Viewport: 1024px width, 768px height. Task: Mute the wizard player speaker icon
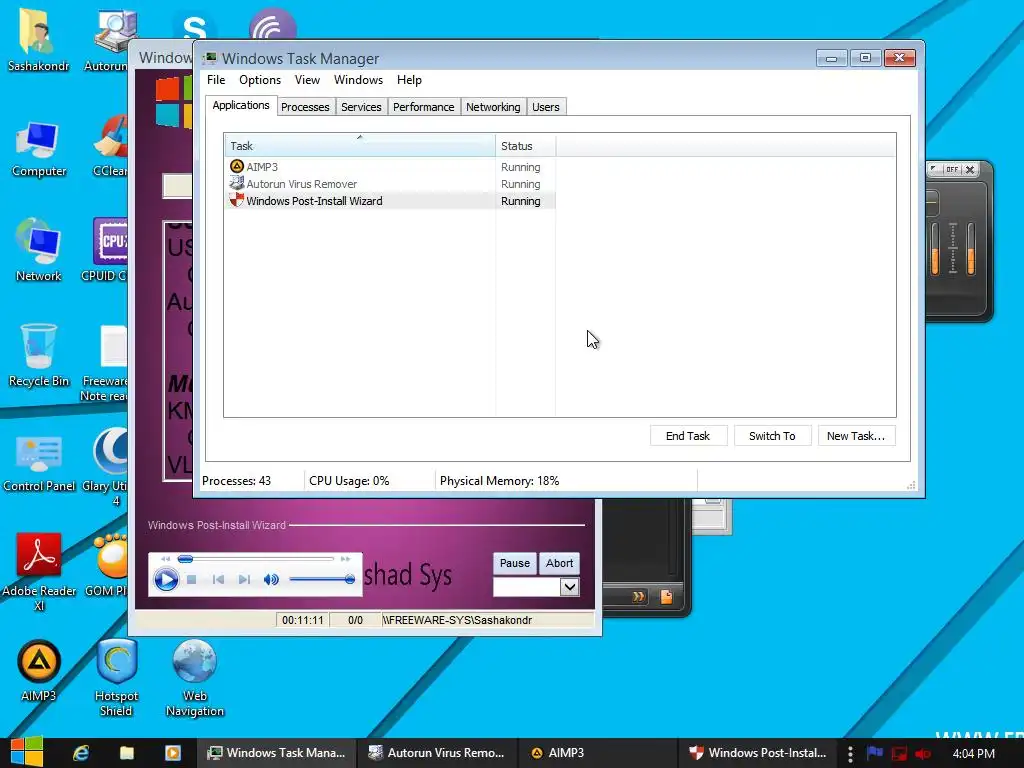[x=271, y=579]
